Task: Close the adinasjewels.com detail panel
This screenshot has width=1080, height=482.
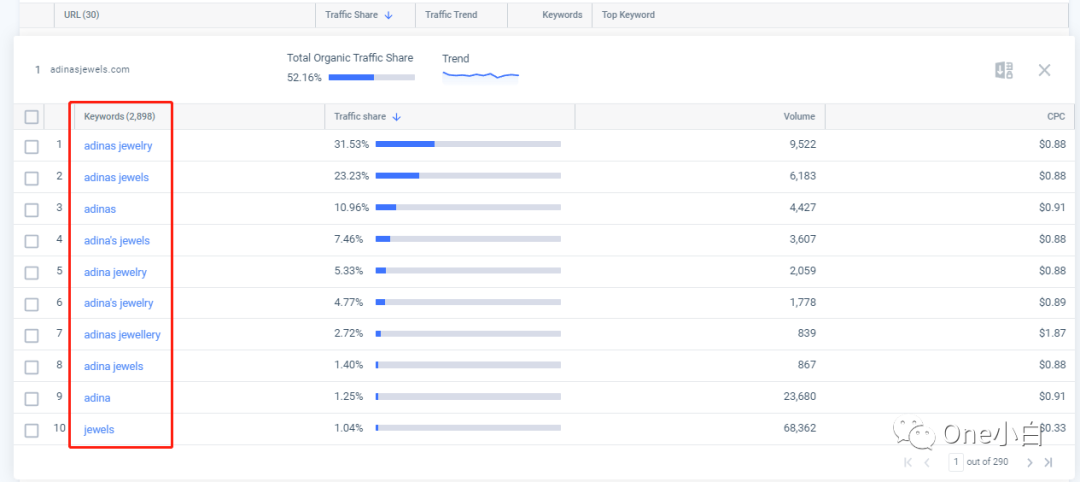Action: click(x=1044, y=70)
